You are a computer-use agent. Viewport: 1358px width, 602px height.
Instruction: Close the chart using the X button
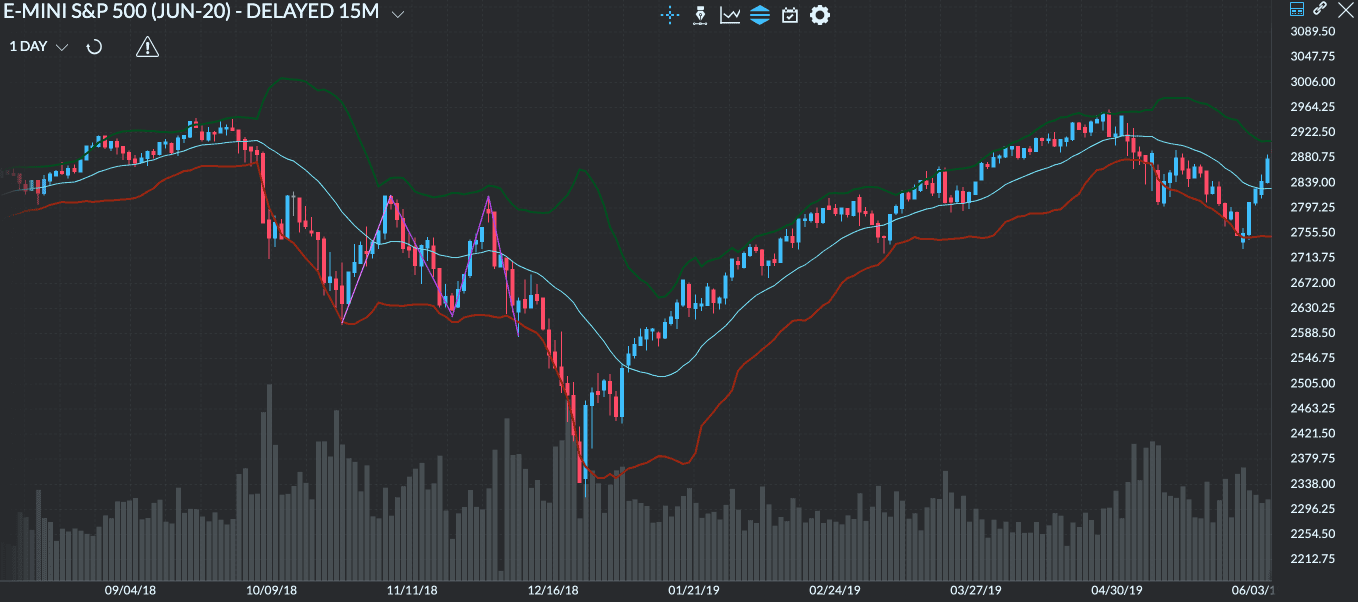click(x=1346, y=10)
